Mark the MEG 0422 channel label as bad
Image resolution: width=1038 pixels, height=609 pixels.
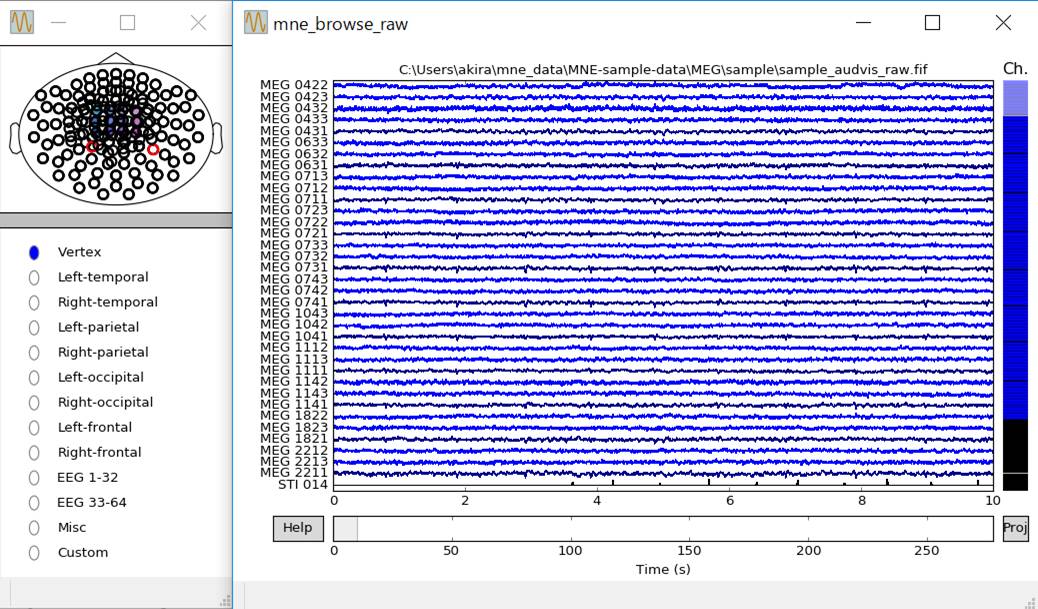tap(294, 86)
